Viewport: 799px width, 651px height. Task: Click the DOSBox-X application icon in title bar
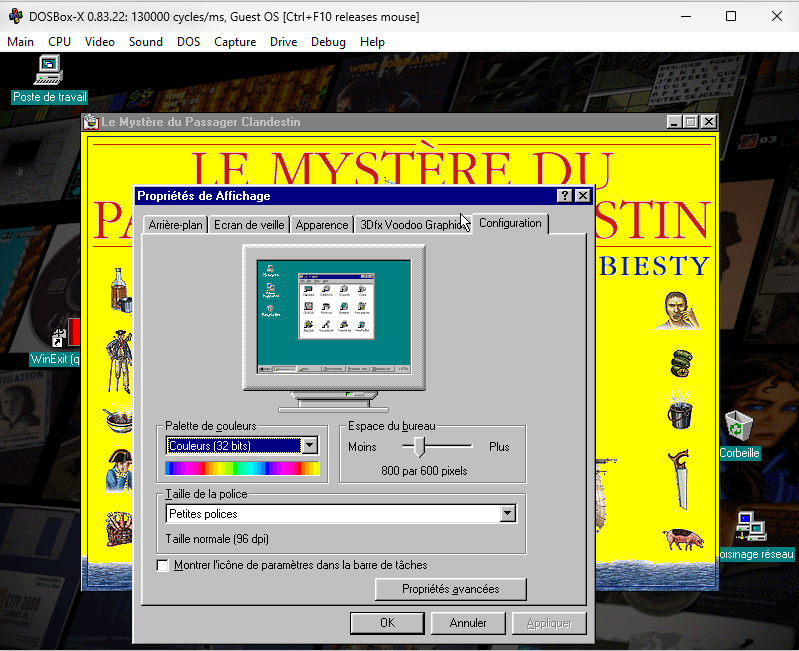[16, 16]
